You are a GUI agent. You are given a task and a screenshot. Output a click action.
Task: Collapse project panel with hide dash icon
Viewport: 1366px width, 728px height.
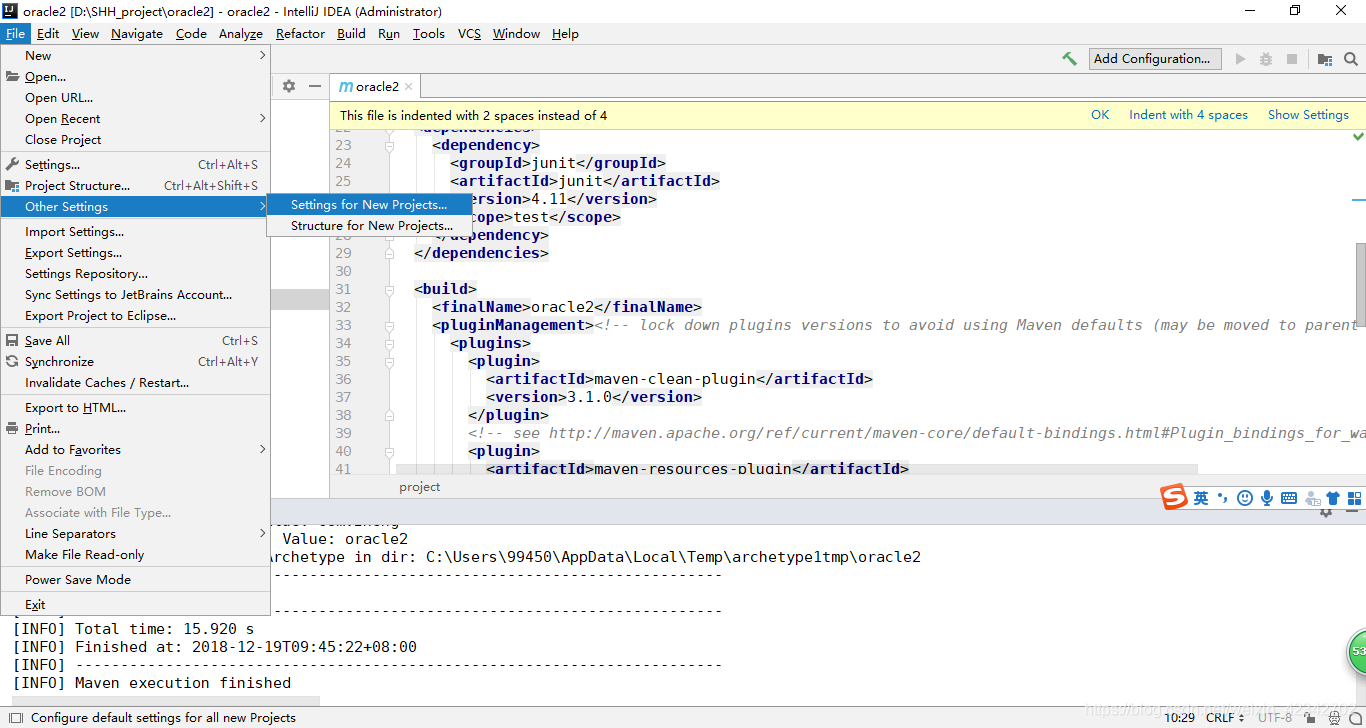[315, 86]
